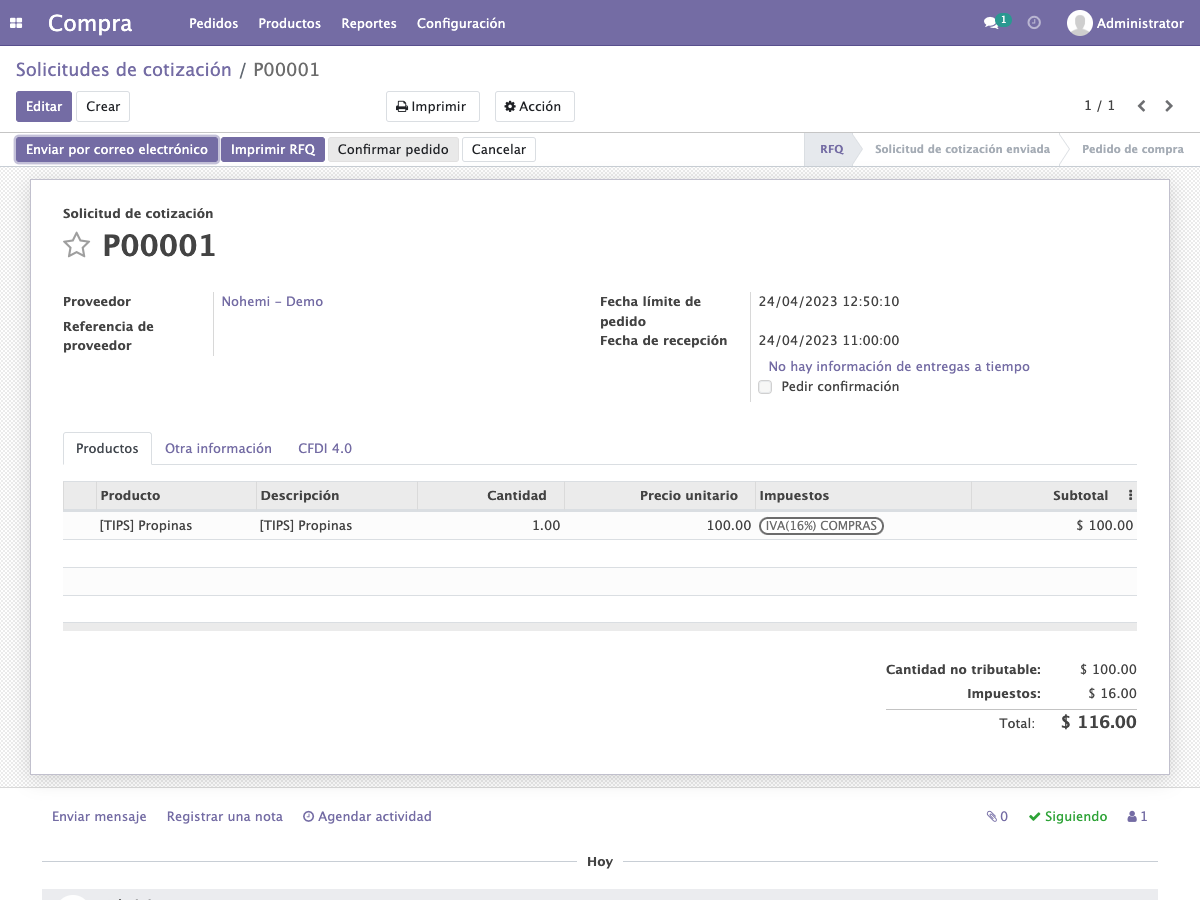Click Confirmar pedido button
1200x900 pixels.
[x=393, y=150]
